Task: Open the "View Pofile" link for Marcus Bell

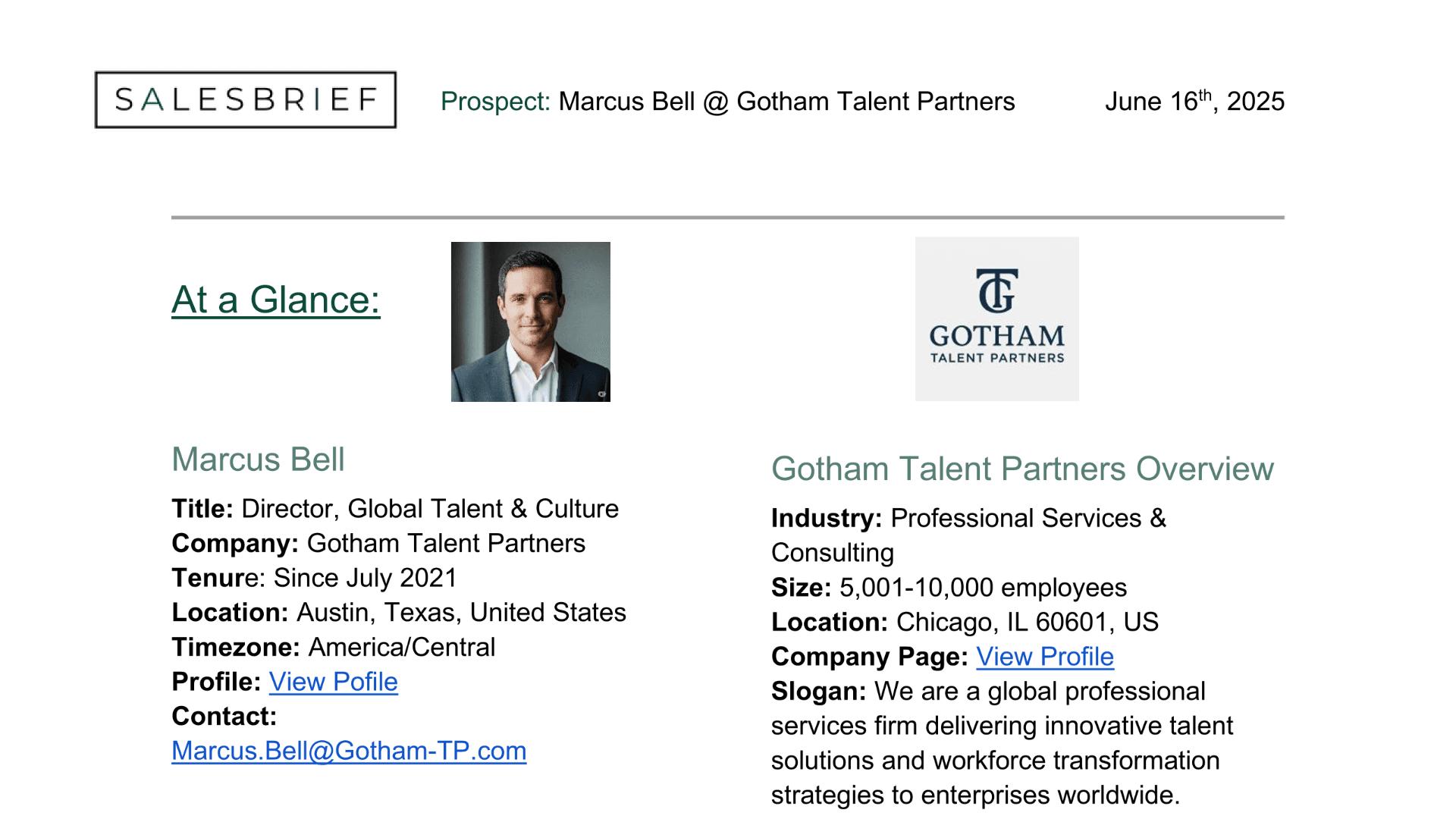Action: click(x=333, y=682)
